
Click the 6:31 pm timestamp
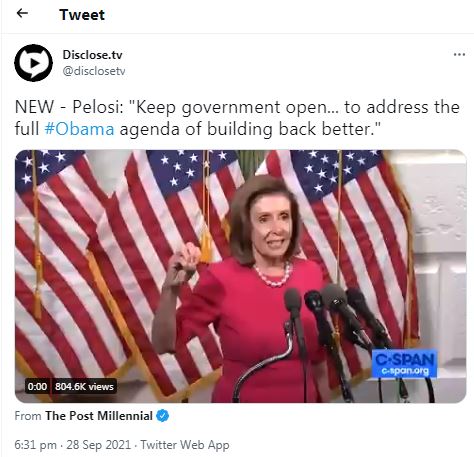(x=35, y=445)
